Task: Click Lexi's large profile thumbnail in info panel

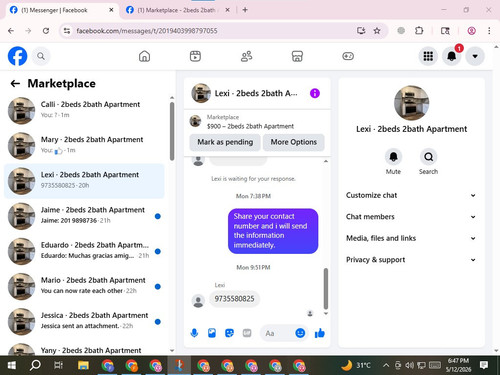Action: 411,103
